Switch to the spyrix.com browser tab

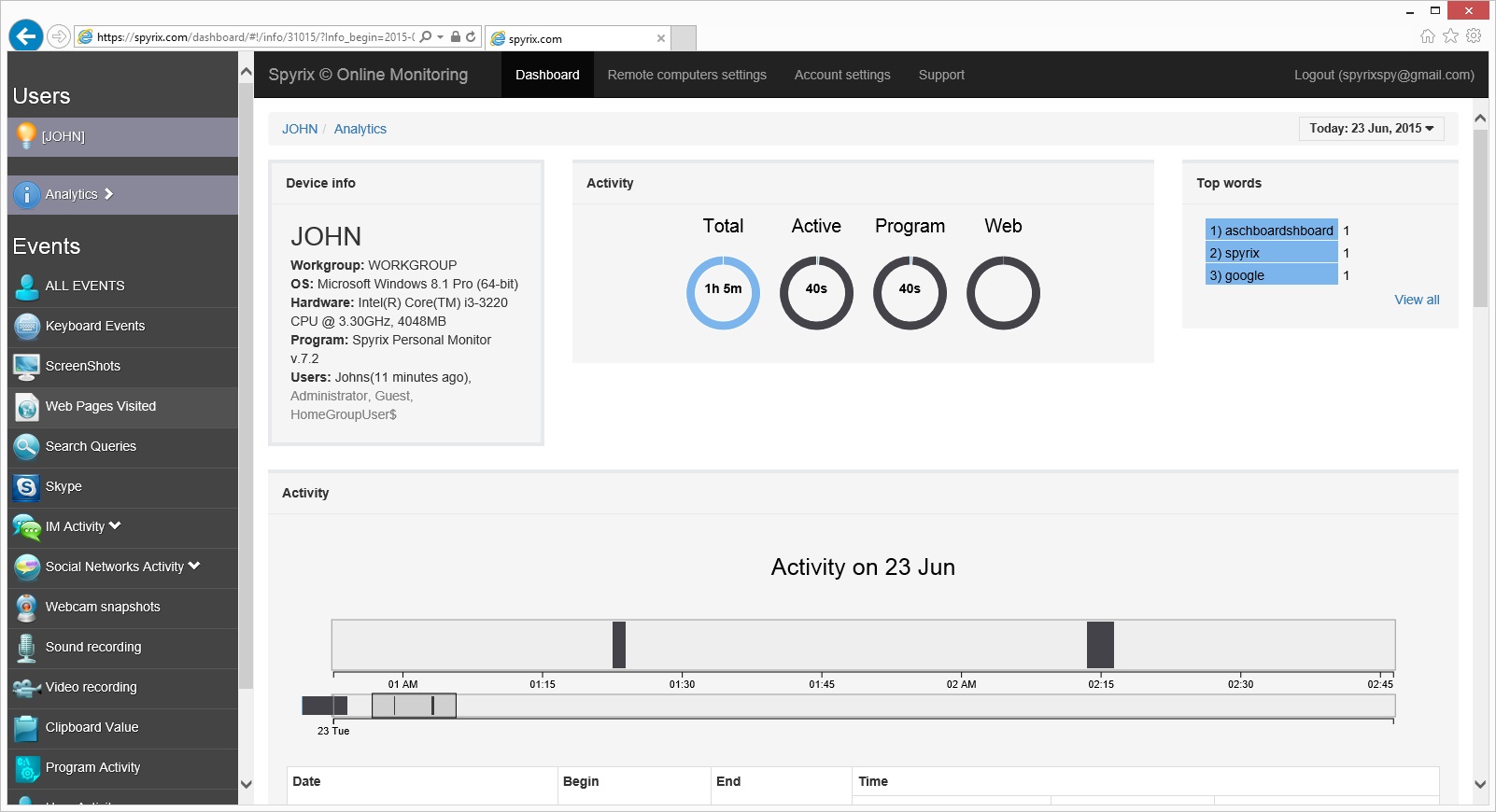point(578,38)
